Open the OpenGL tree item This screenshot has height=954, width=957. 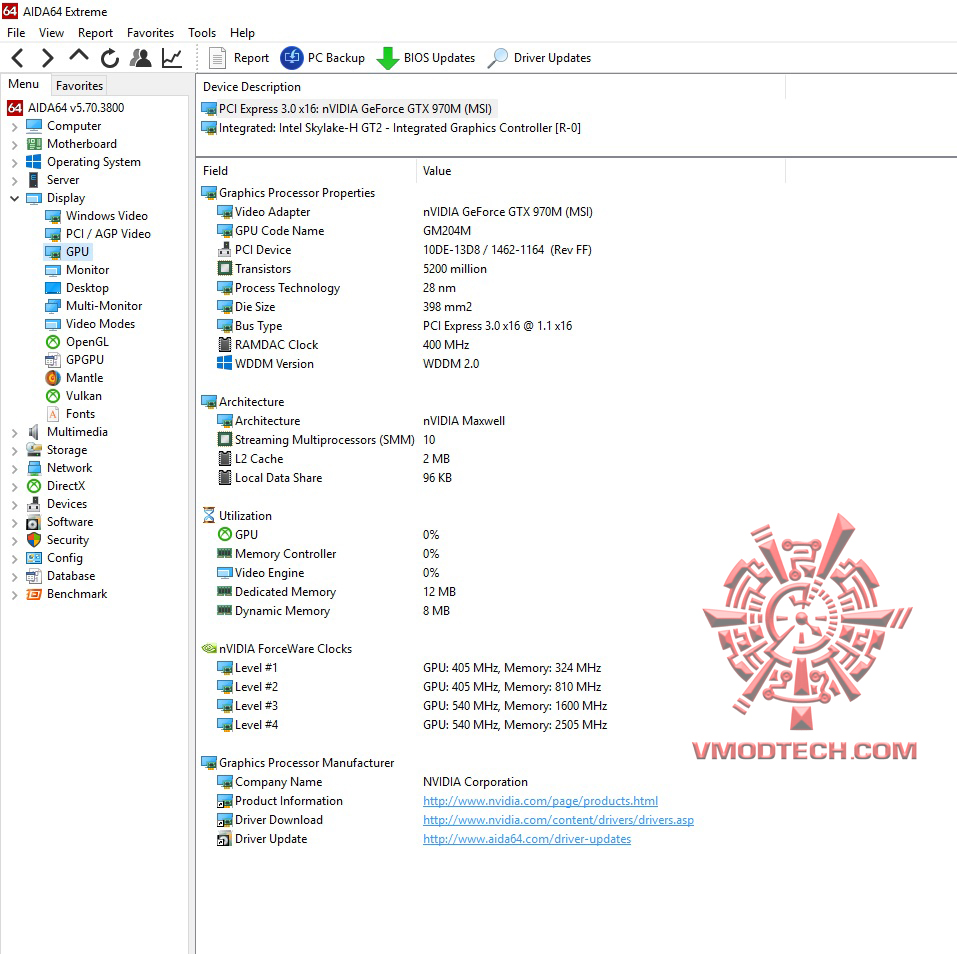[x=77, y=342]
